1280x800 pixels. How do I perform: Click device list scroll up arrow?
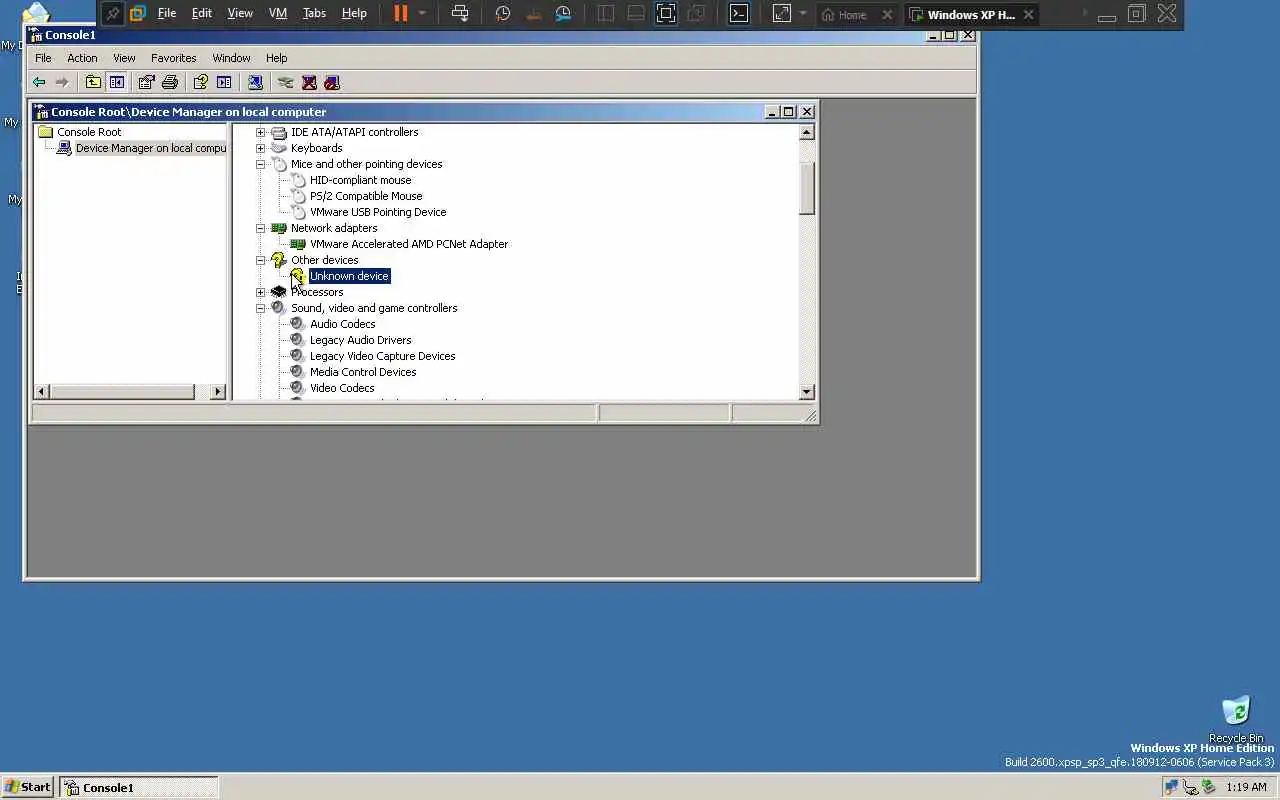[x=807, y=132]
